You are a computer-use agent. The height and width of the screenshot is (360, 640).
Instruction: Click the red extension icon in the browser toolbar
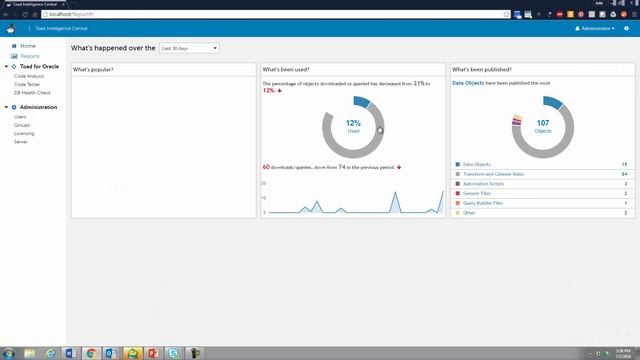(x=560, y=14)
